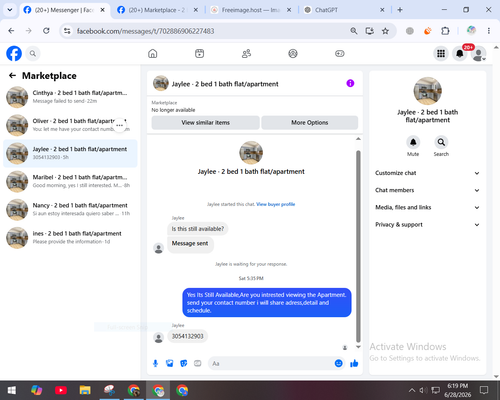Screen dimensions: 500x400
Task: Expand the Privacy & support section
Action: click(x=427, y=225)
